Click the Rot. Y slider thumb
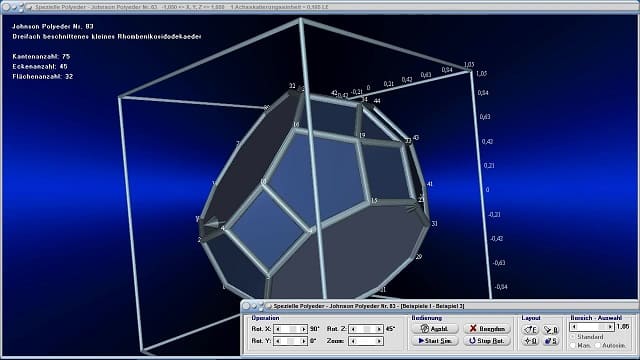640x360 pixels. click(290, 341)
